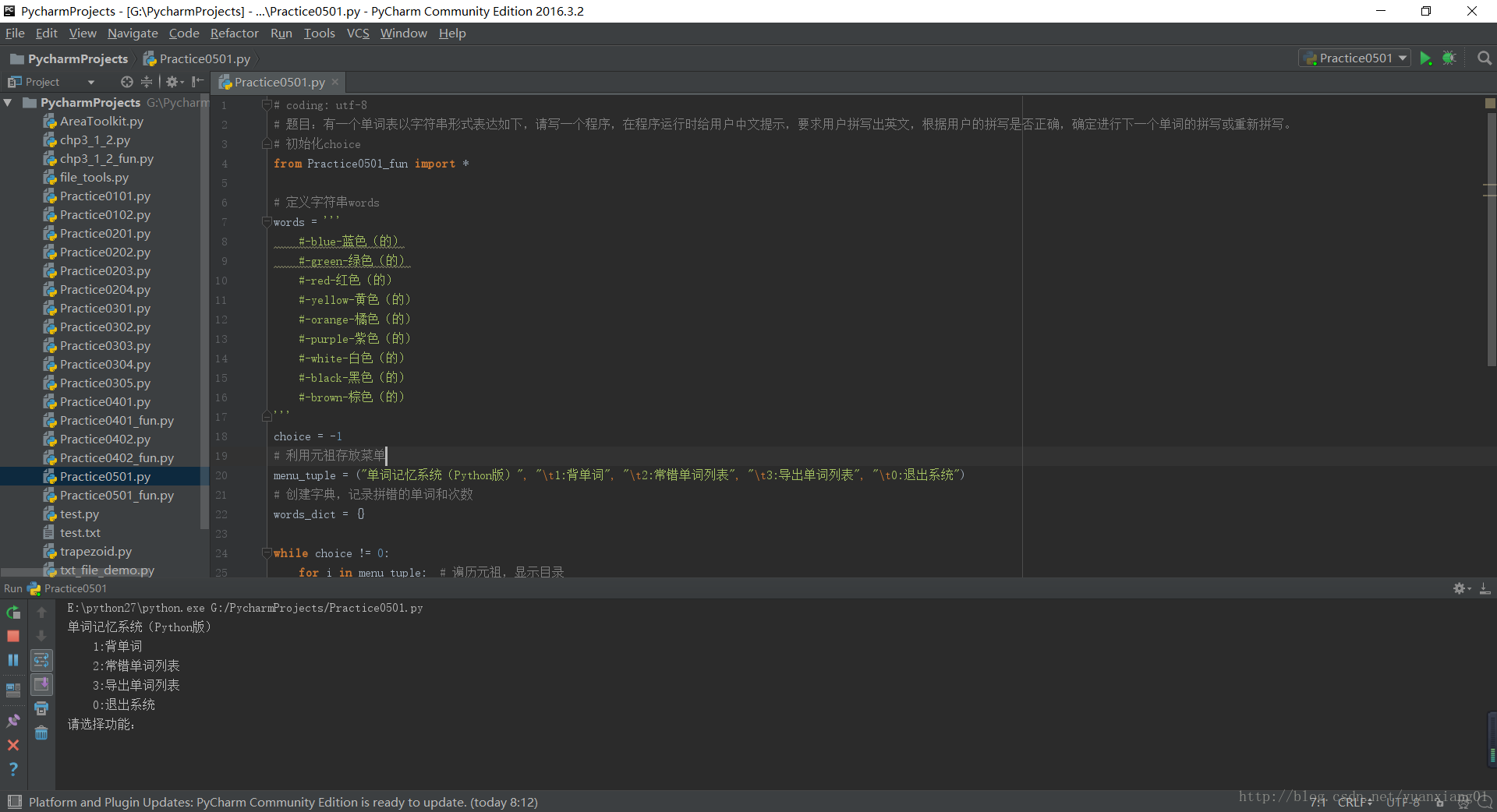The height and width of the screenshot is (812, 1497).
Task: Pause program output in Run panel
Action: coord(13,660)
